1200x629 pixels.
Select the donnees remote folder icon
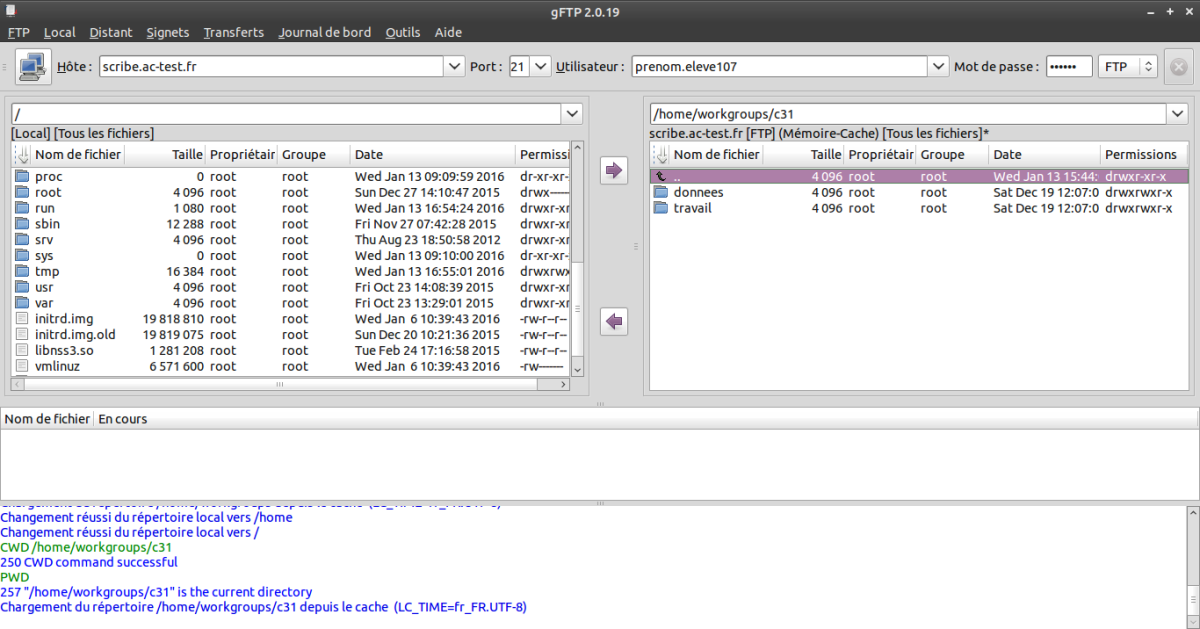(x=660, y=192)
